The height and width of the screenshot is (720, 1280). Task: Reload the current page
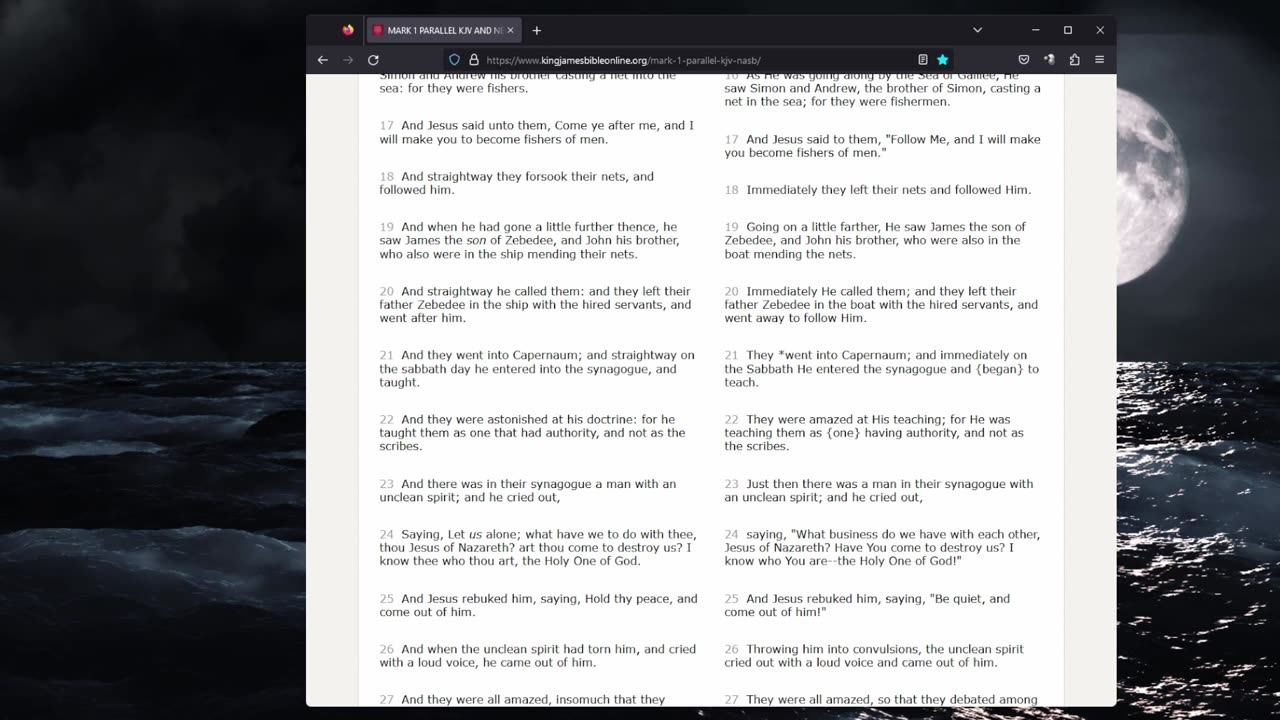point(373,60)
